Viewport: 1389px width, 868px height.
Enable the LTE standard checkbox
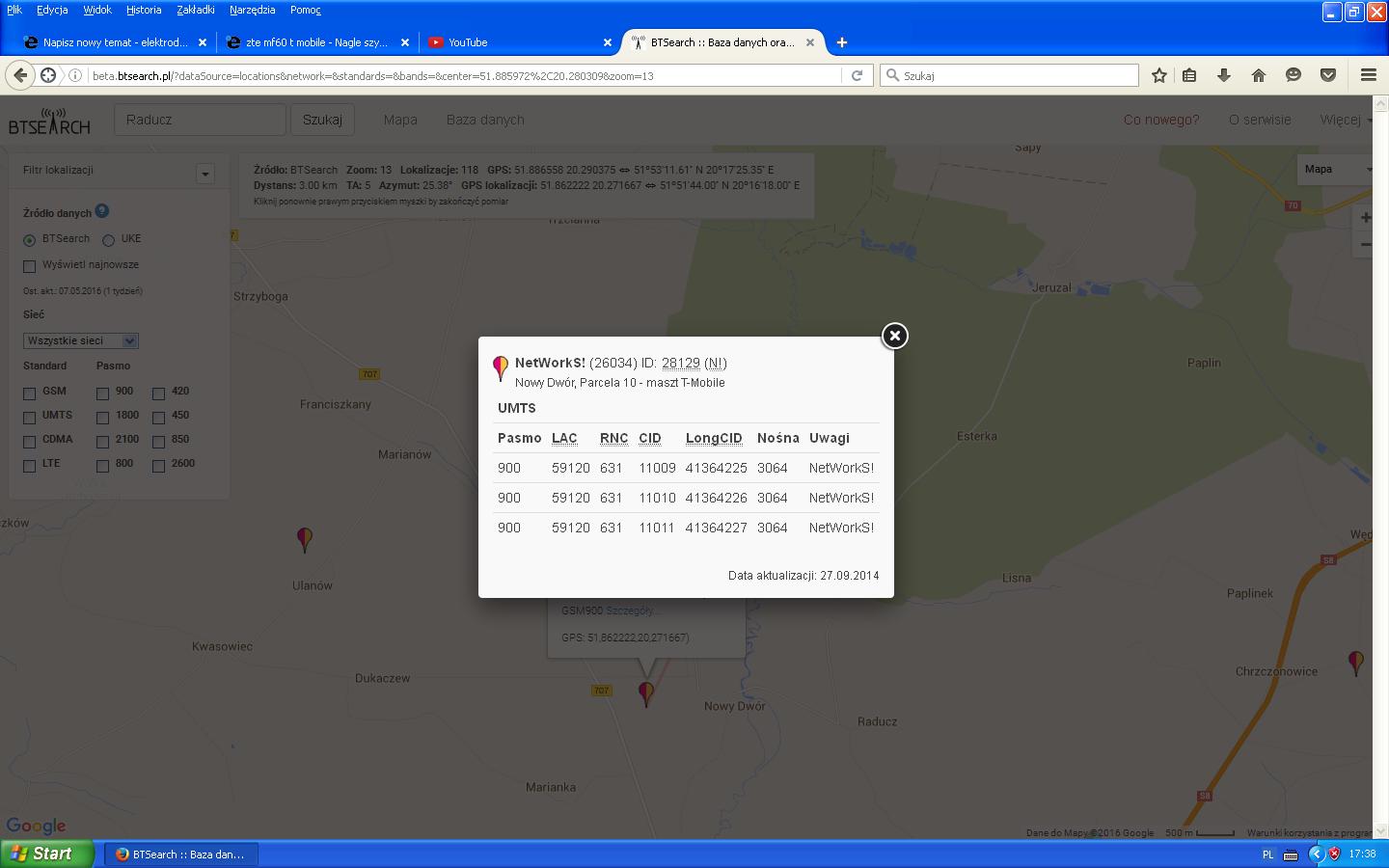pyautogui.click(x=29, y=465)
